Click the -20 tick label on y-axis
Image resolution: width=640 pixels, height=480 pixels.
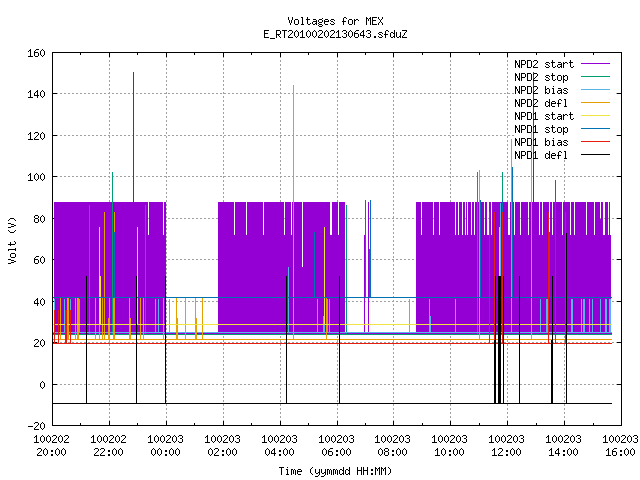pyautogui.click(x=36, y=426)
